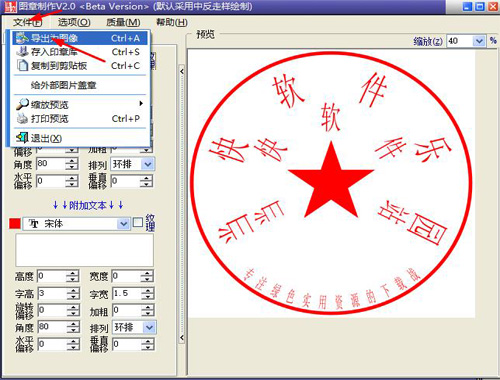
Task: Click the copy to clipboard icon
Action: (22, 65)
